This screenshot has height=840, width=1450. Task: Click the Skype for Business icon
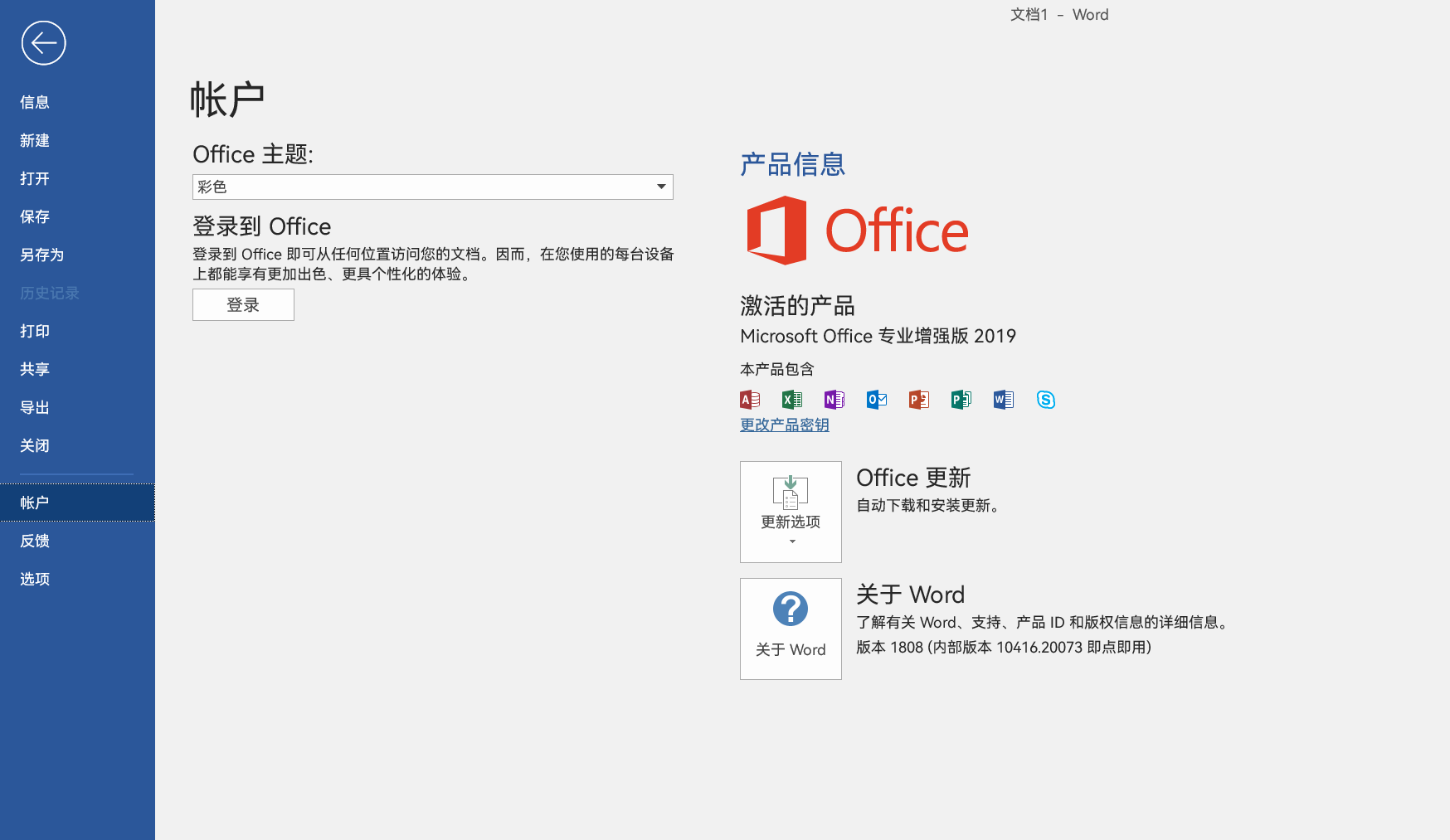[x=1046, y=400]
